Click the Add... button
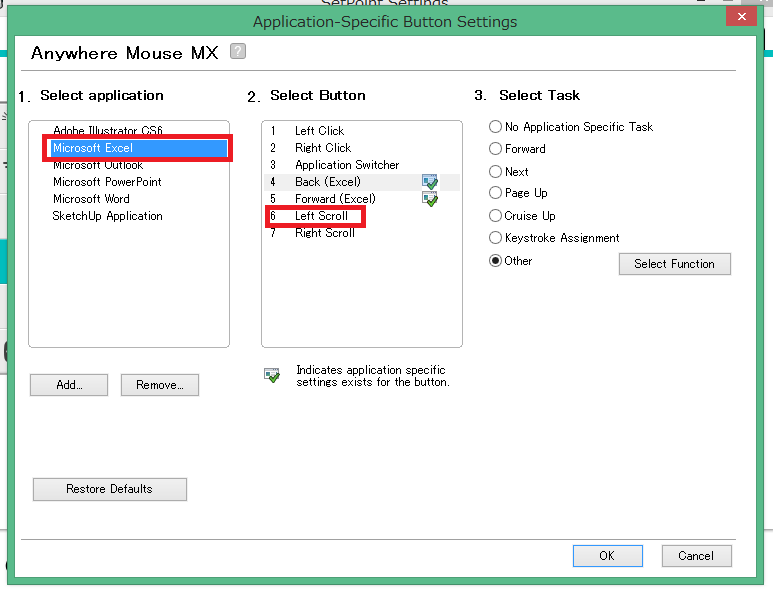The width and height of the screenshot is (773, 594). pyautogui.click(x=69, y=385)
